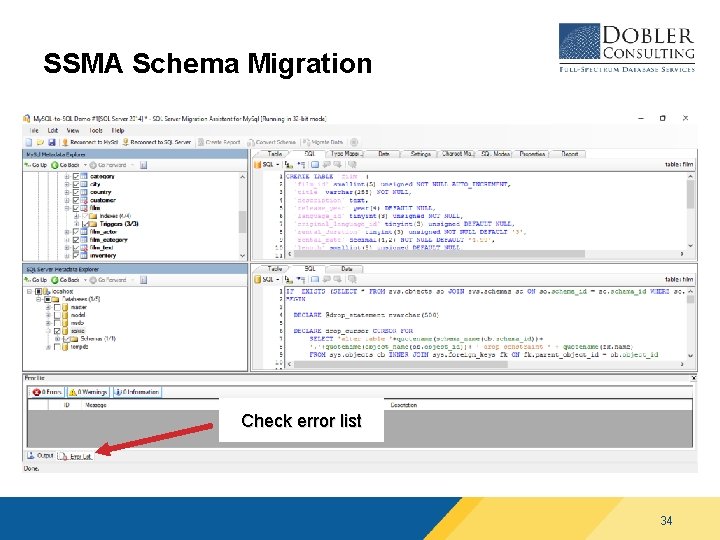720x540 pixels.
Task: Click MySQL explorer tree vertical scrollbar
Action: [x=242, y=216]
